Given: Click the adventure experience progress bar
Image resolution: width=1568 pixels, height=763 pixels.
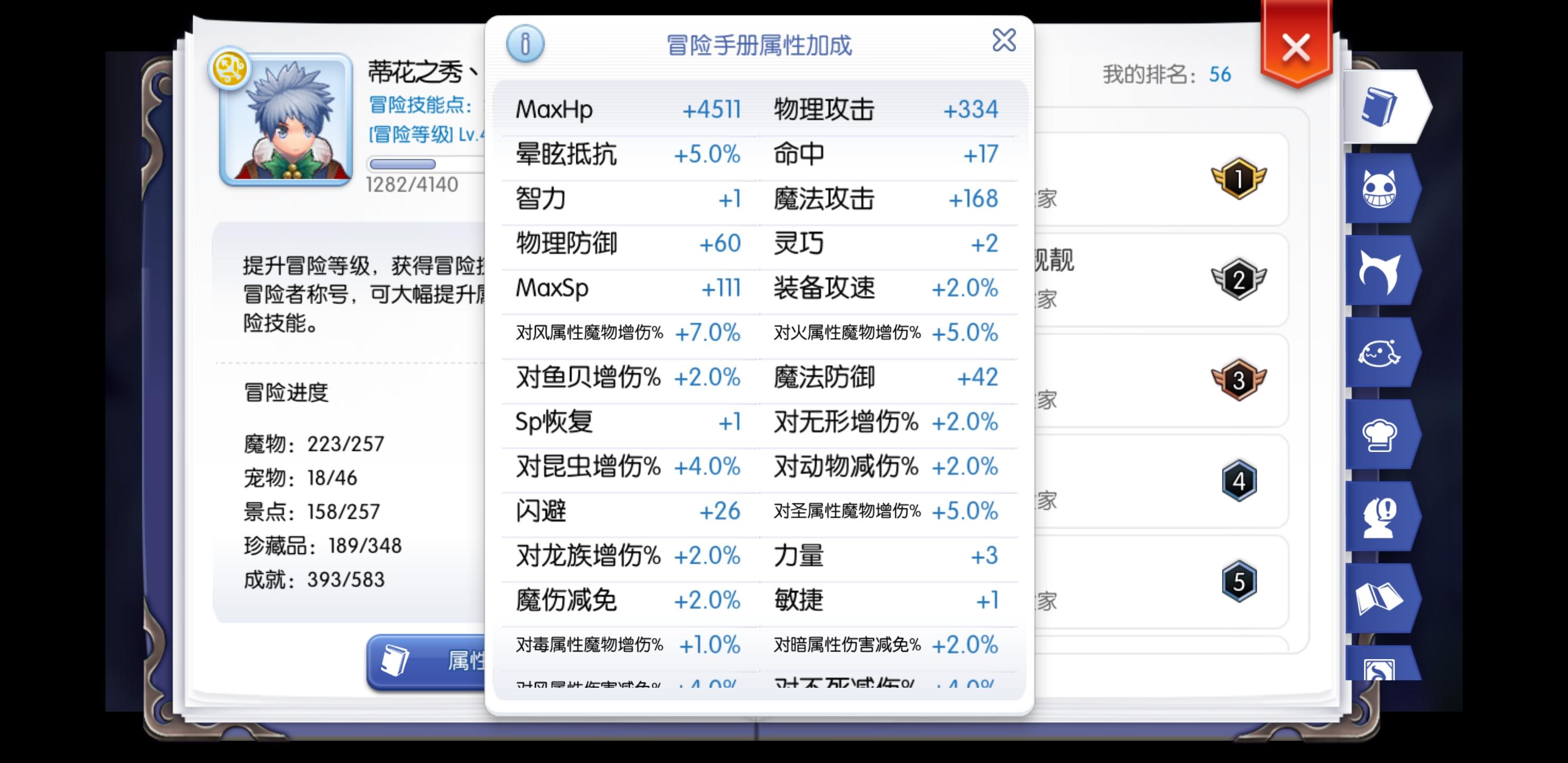Looking at the screenshot, I should click(426, 164).
